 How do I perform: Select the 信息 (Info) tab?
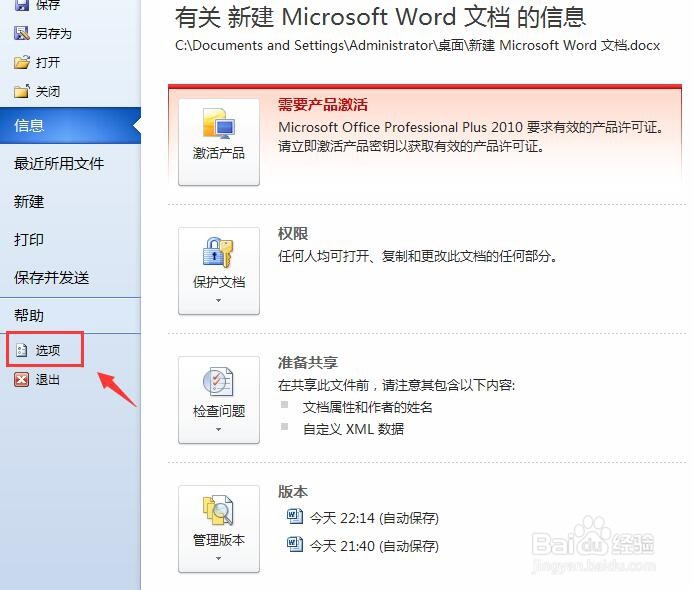70,126
